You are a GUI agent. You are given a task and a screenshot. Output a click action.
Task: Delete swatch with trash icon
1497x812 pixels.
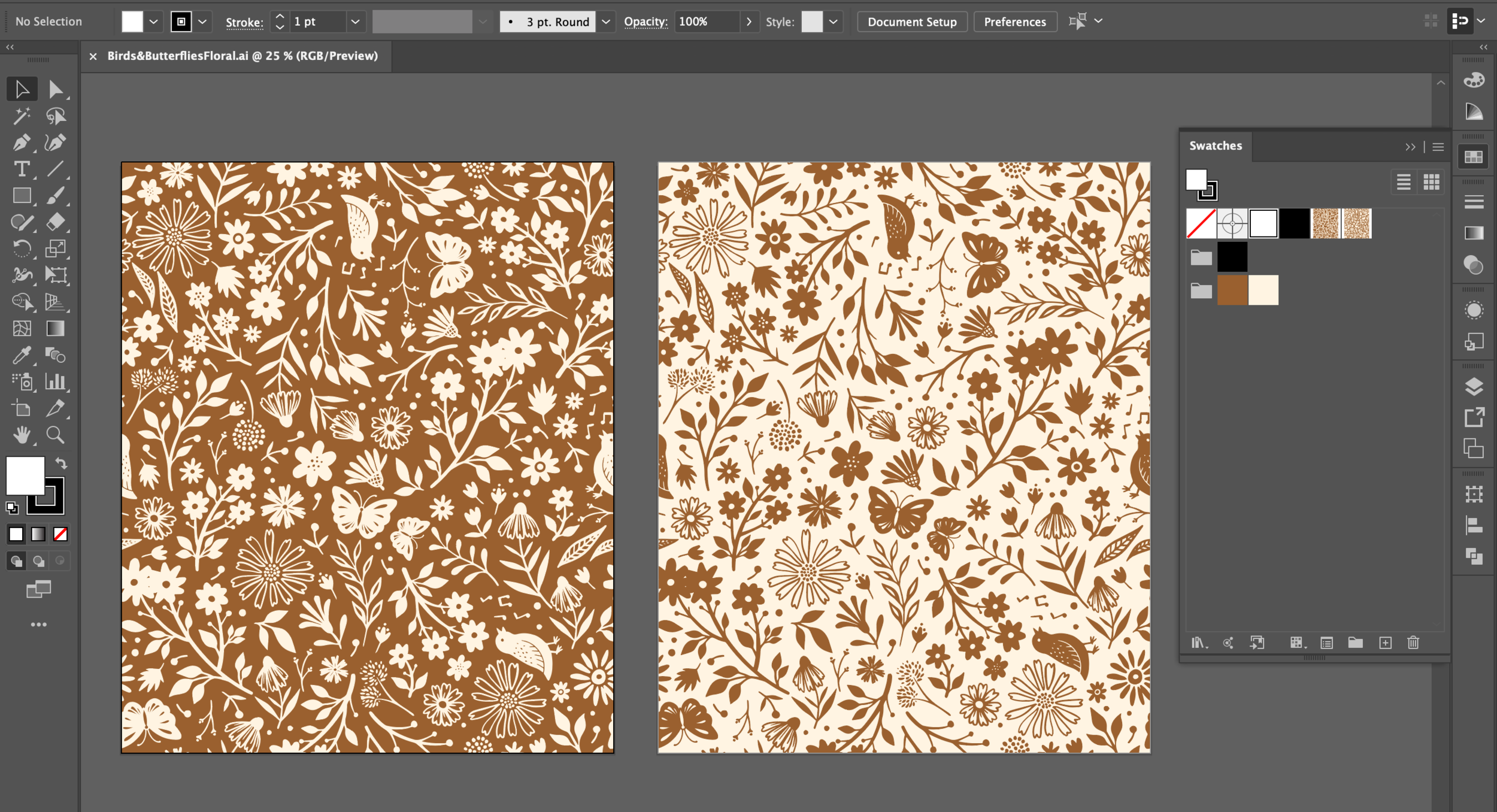point(1413,643)
